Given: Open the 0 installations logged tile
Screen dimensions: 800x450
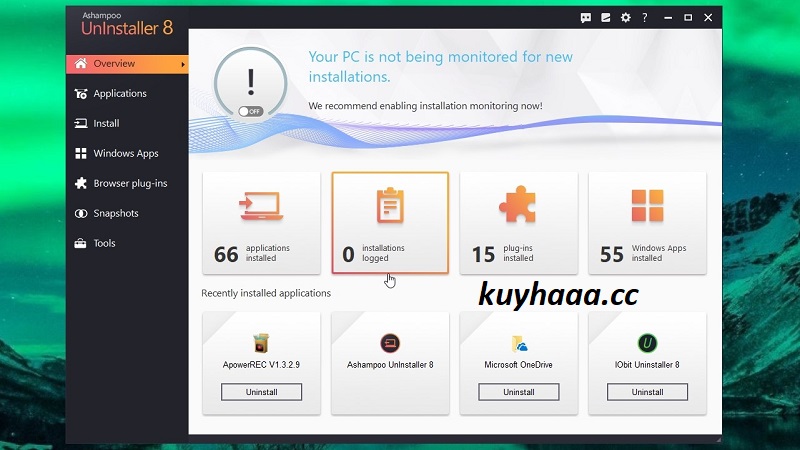Looking at the screenshot, I should (390, 223).
